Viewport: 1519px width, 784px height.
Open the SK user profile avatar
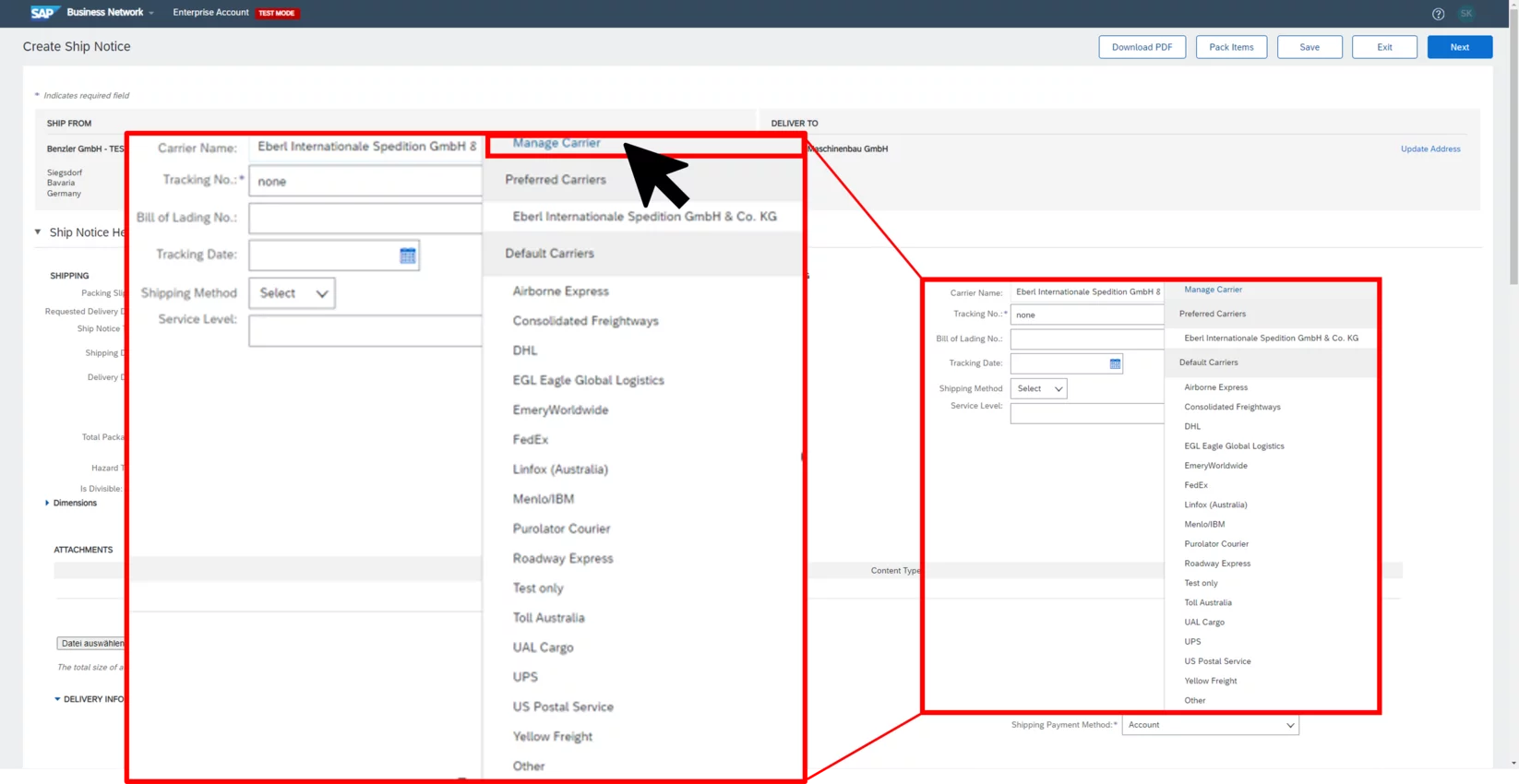pyautogui.click(x=1465, y=13)
